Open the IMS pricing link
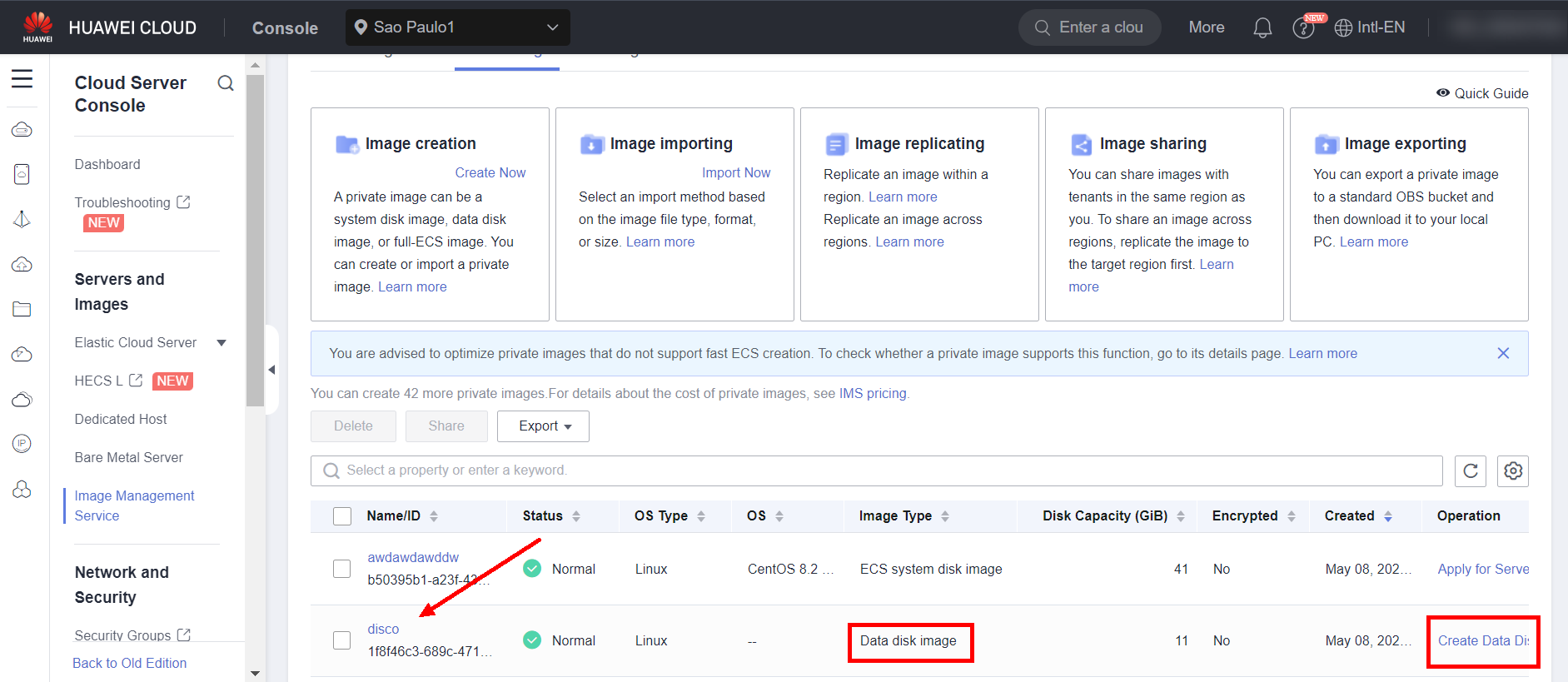 [x=872, y=393]
